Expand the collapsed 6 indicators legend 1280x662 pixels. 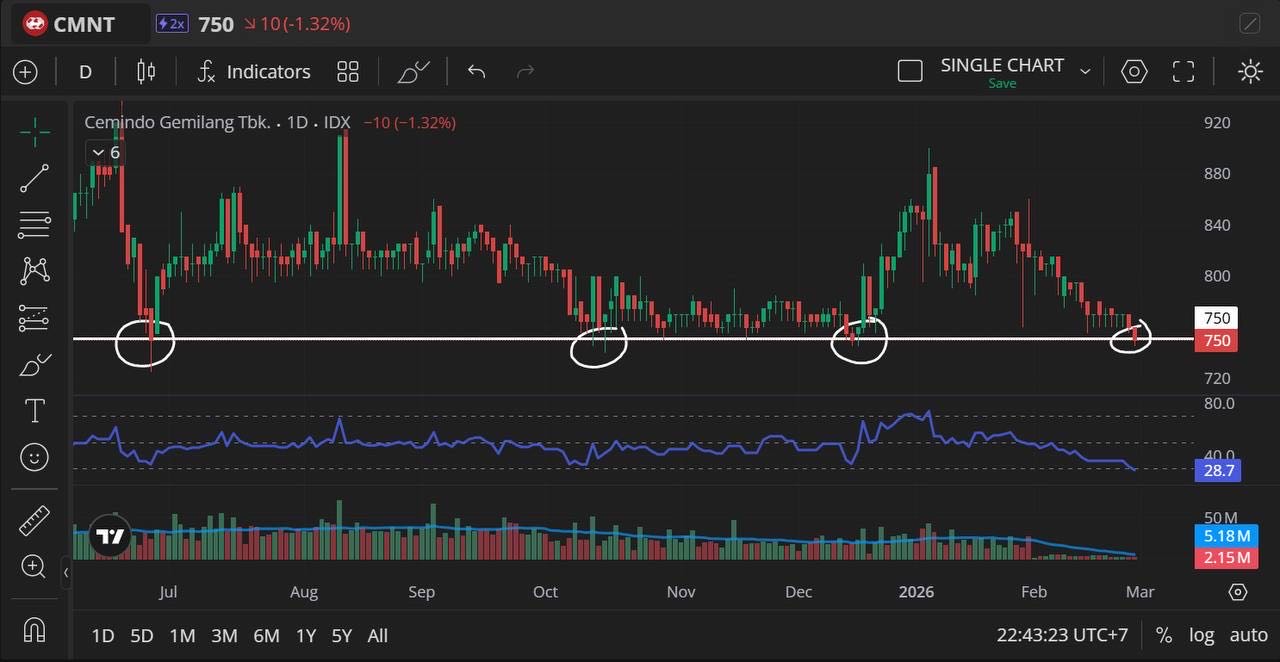(104, 152)
